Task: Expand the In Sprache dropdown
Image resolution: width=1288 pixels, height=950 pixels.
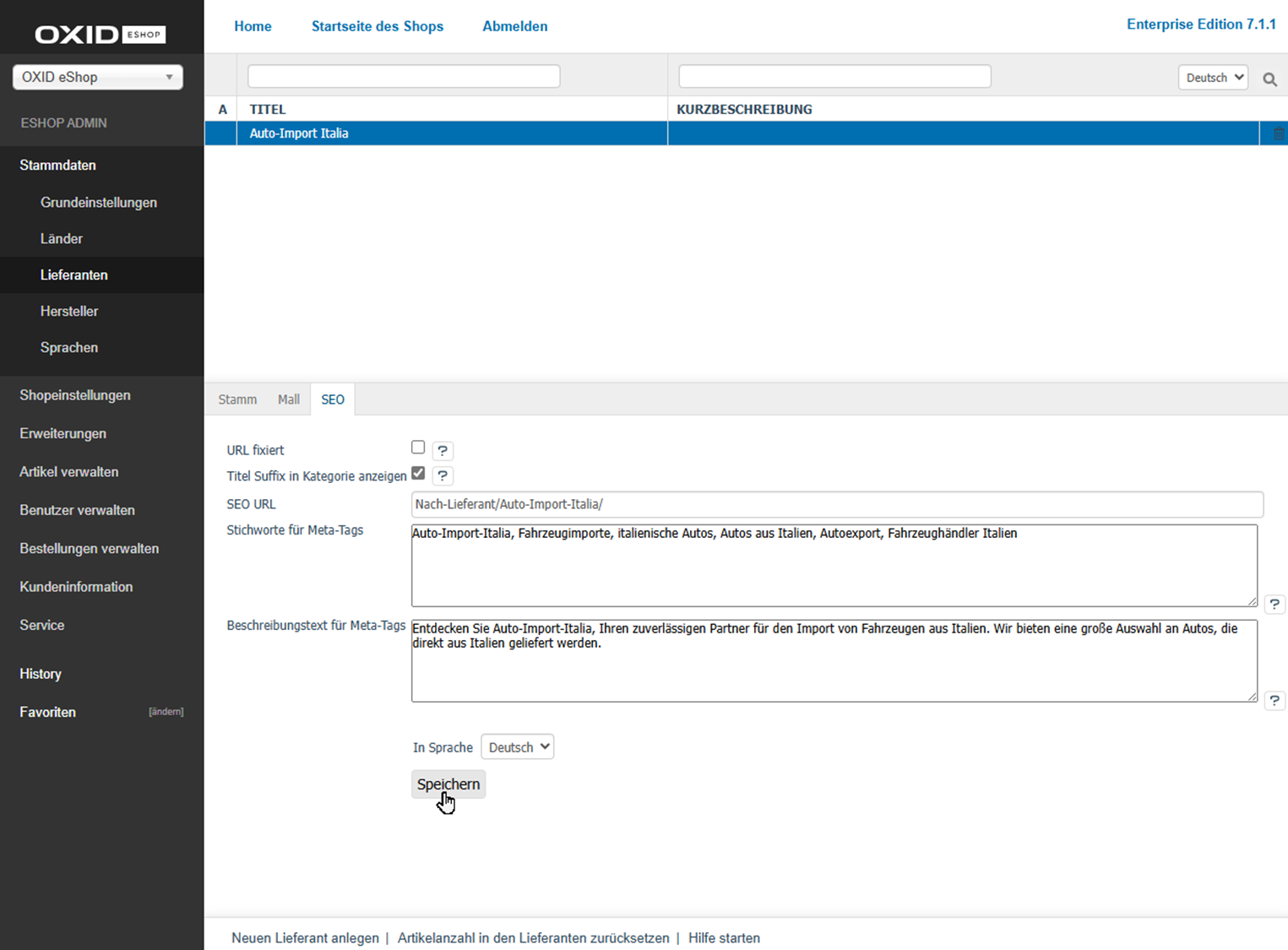Action: coord(517,747)
